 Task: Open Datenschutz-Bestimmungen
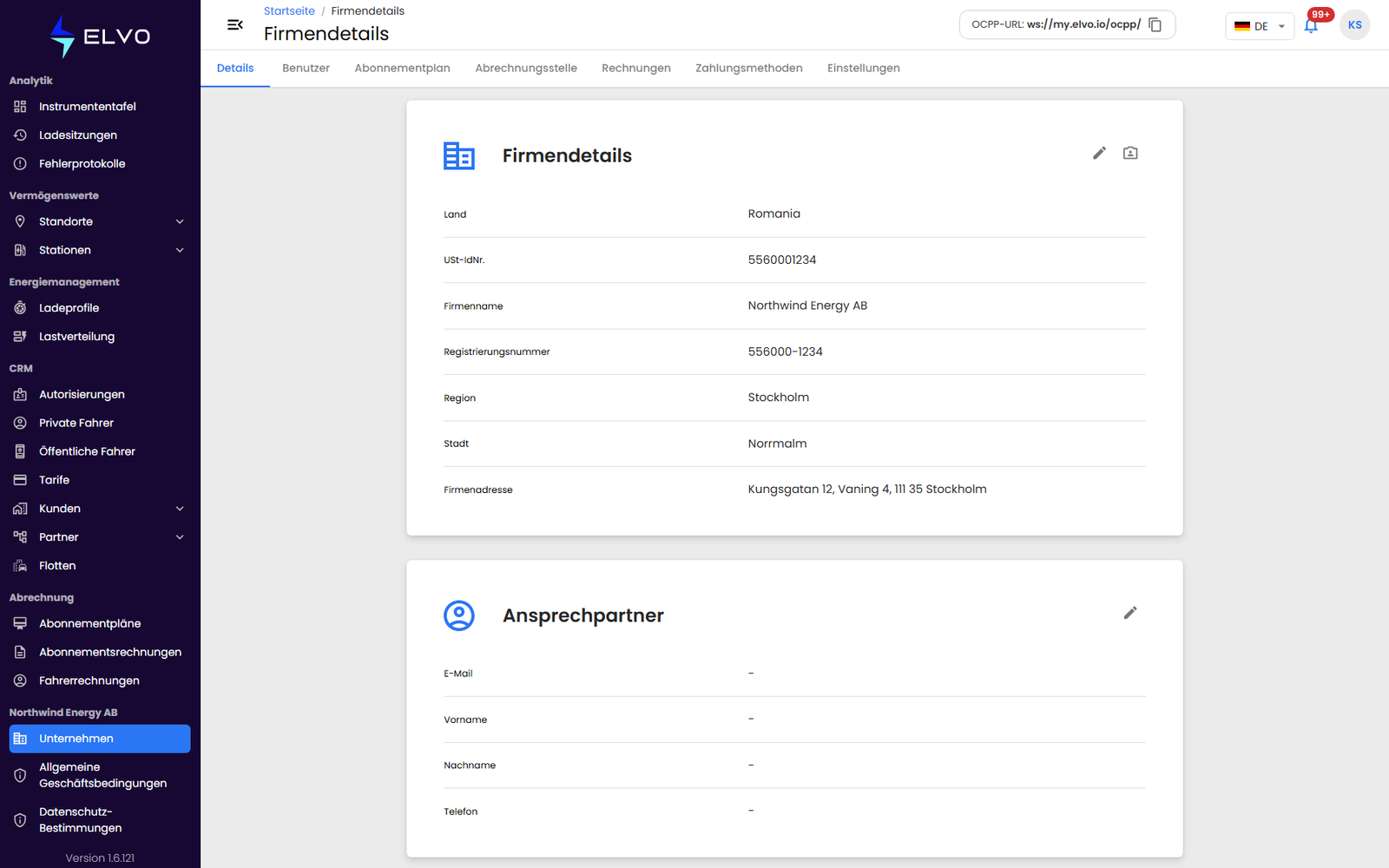point(100,820)
